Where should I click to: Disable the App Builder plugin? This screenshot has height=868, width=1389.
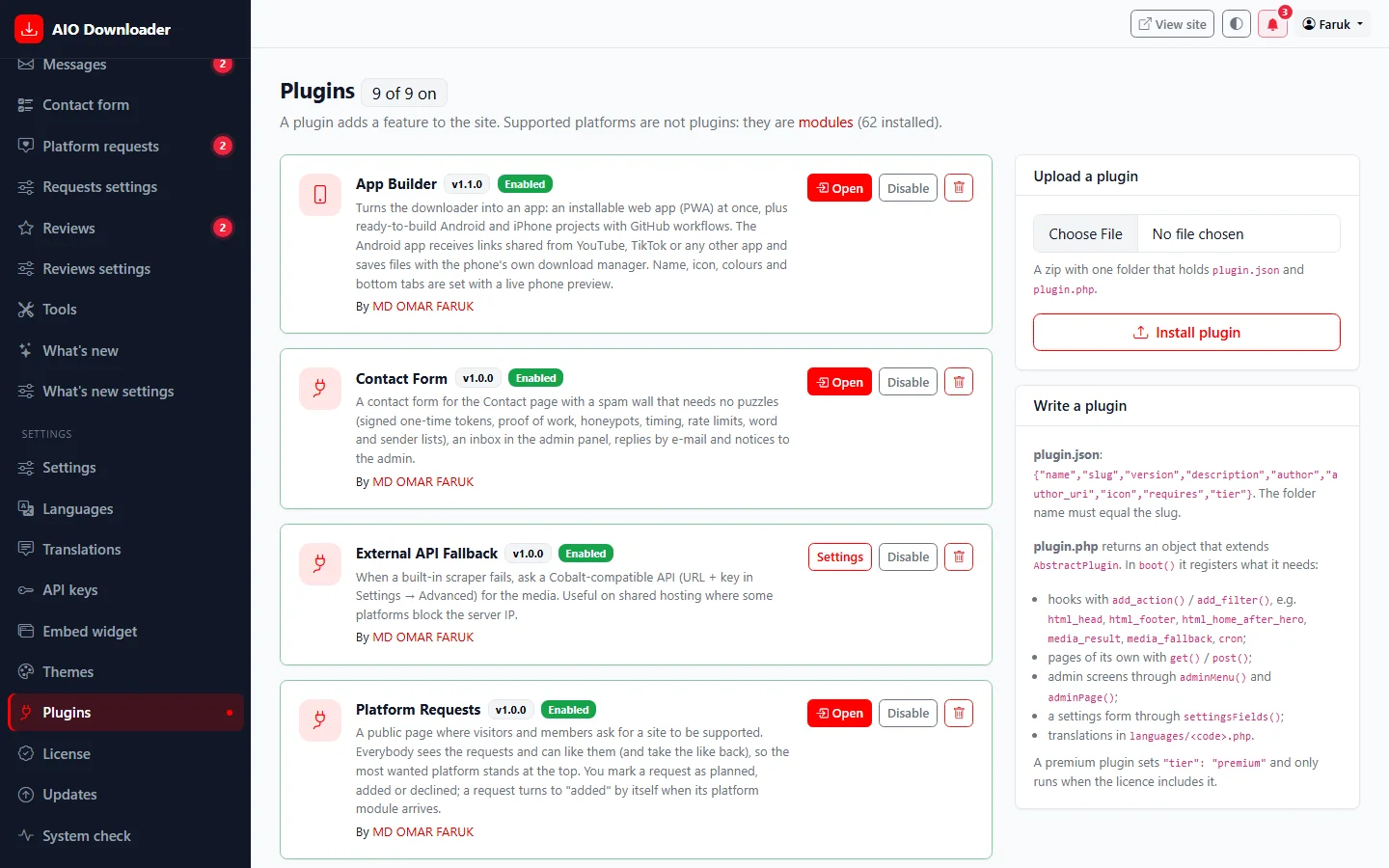click(x=908, y=188)
